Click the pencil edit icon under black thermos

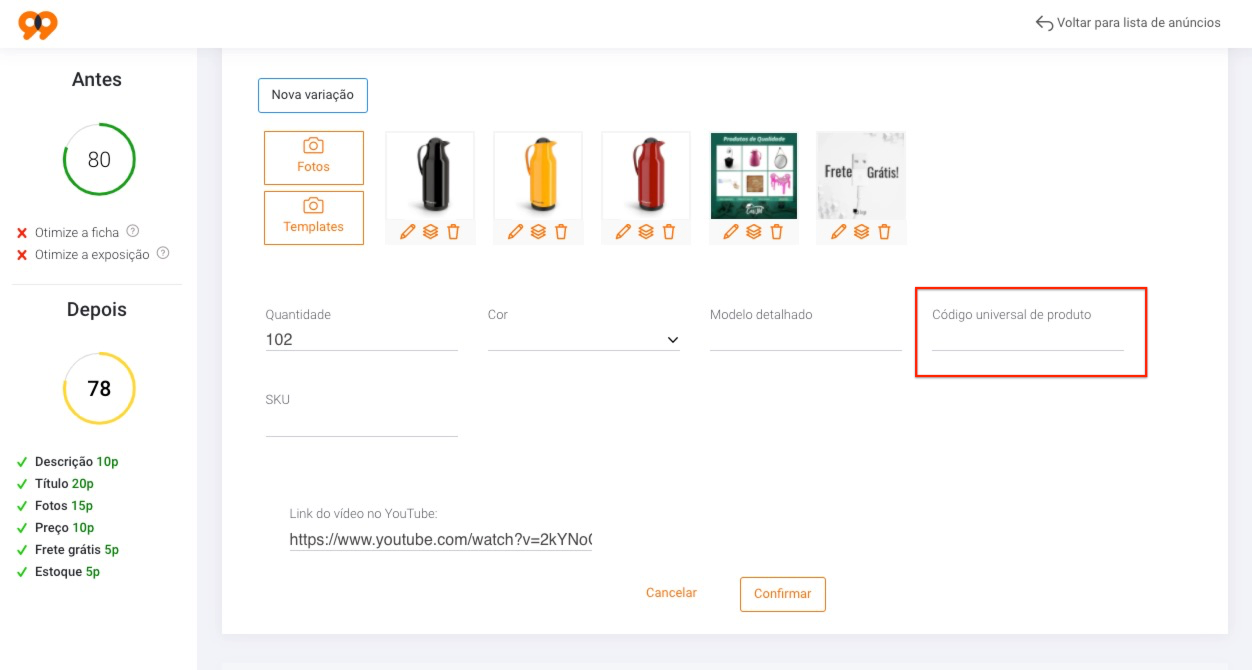[407, 232]
